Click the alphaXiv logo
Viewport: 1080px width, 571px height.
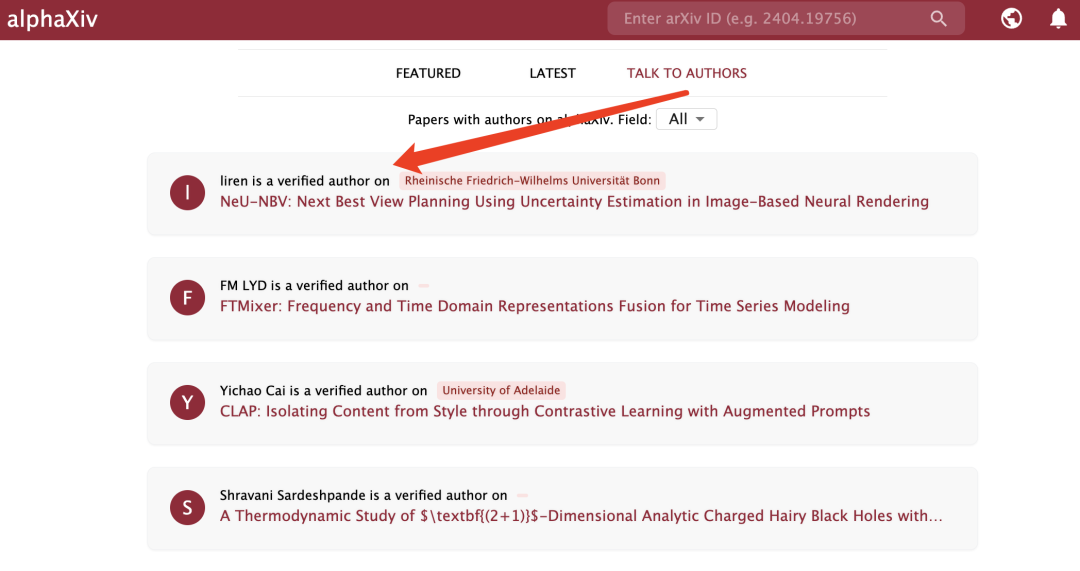pyautogui.click(x=52, y=19)
